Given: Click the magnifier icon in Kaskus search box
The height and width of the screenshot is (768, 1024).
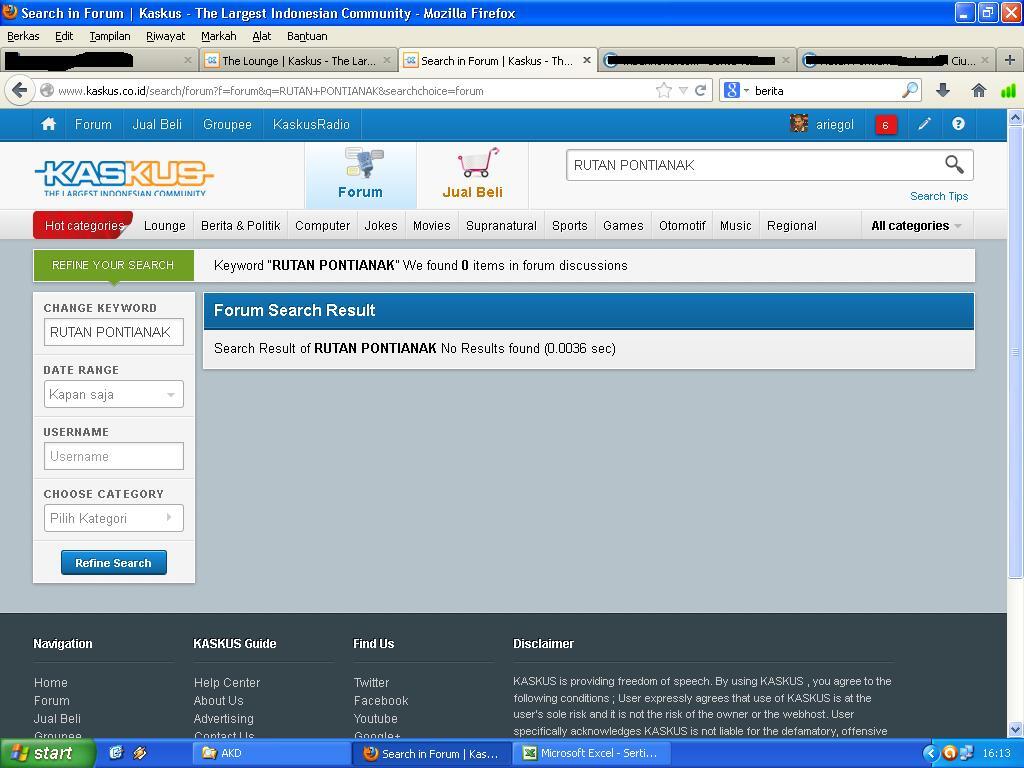Looking at the screenshot, I should pyautogui.click(x=954, y=165).
